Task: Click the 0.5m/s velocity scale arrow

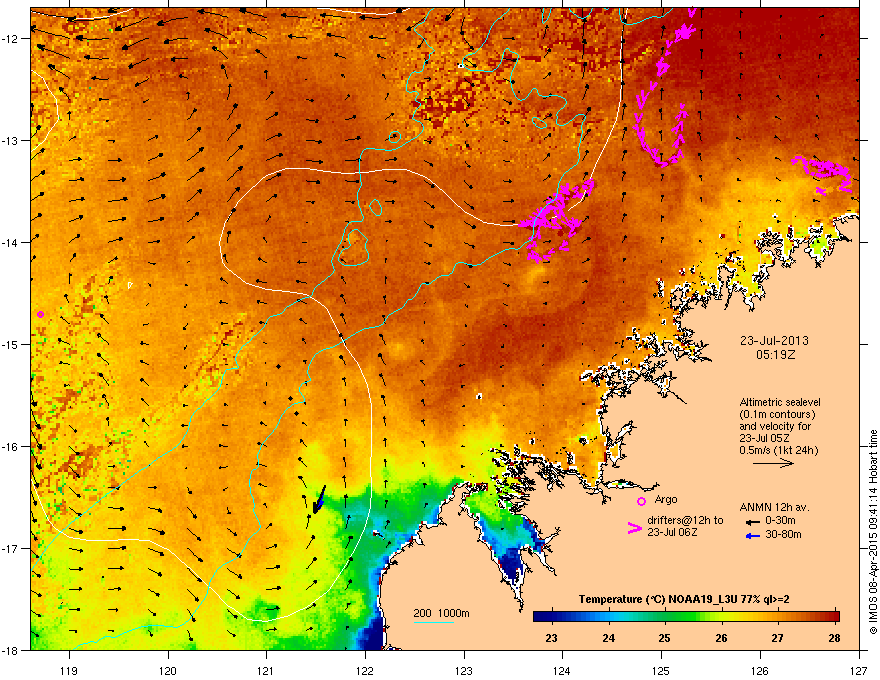Action: [x=773, y=463]
